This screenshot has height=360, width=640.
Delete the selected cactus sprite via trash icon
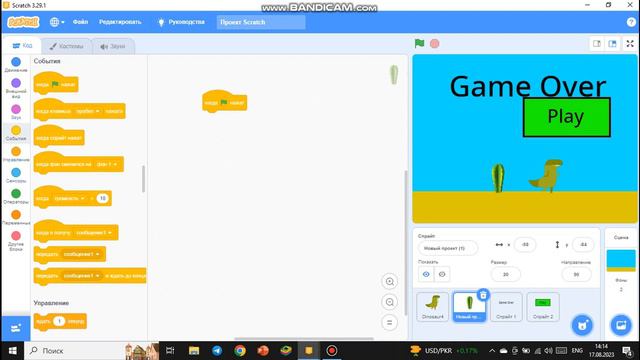pyautogui.click(x=483, y=295)
